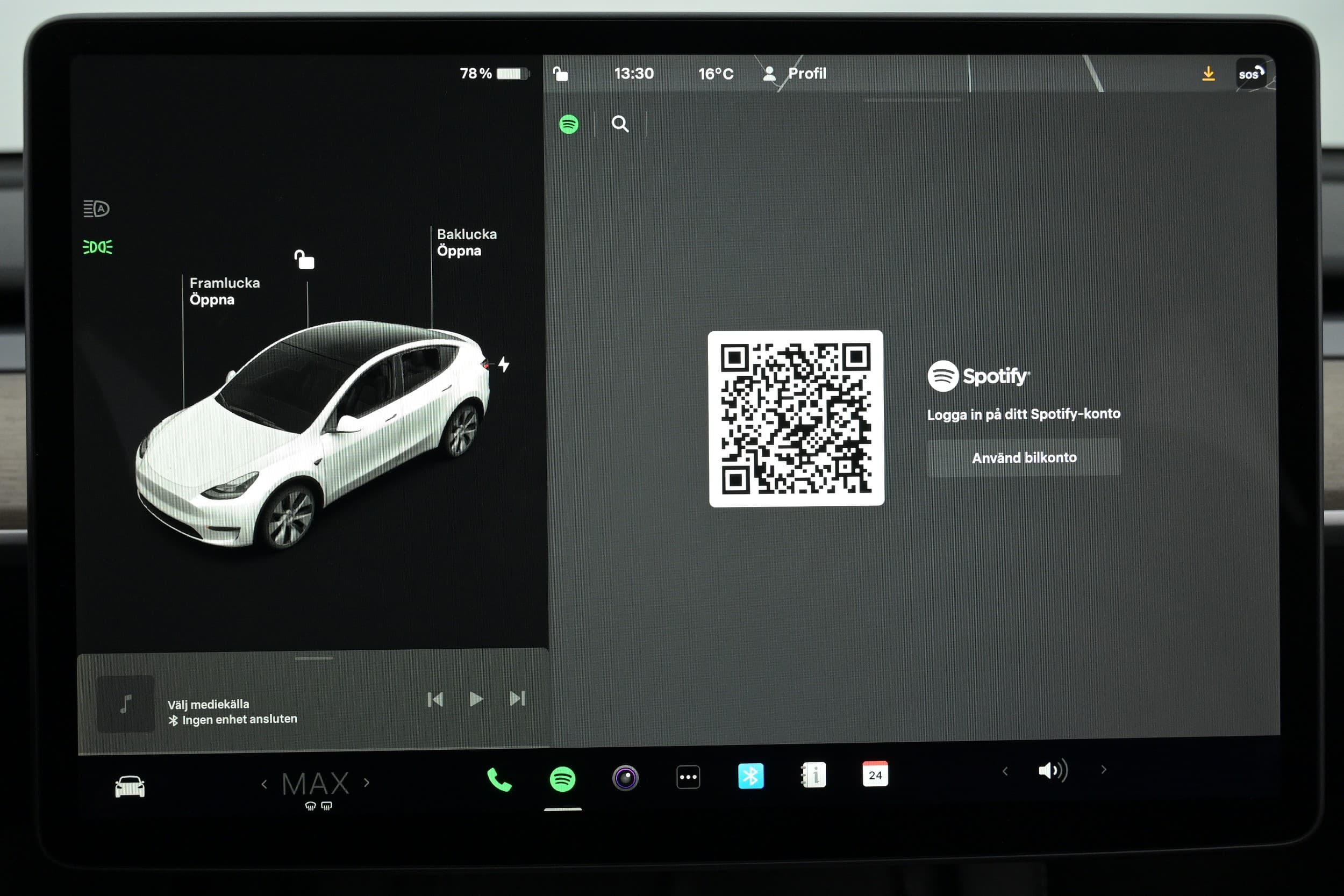Open the dashcam camera app
The width and height of the screenshot is (1344, 896).
point(625,778)
